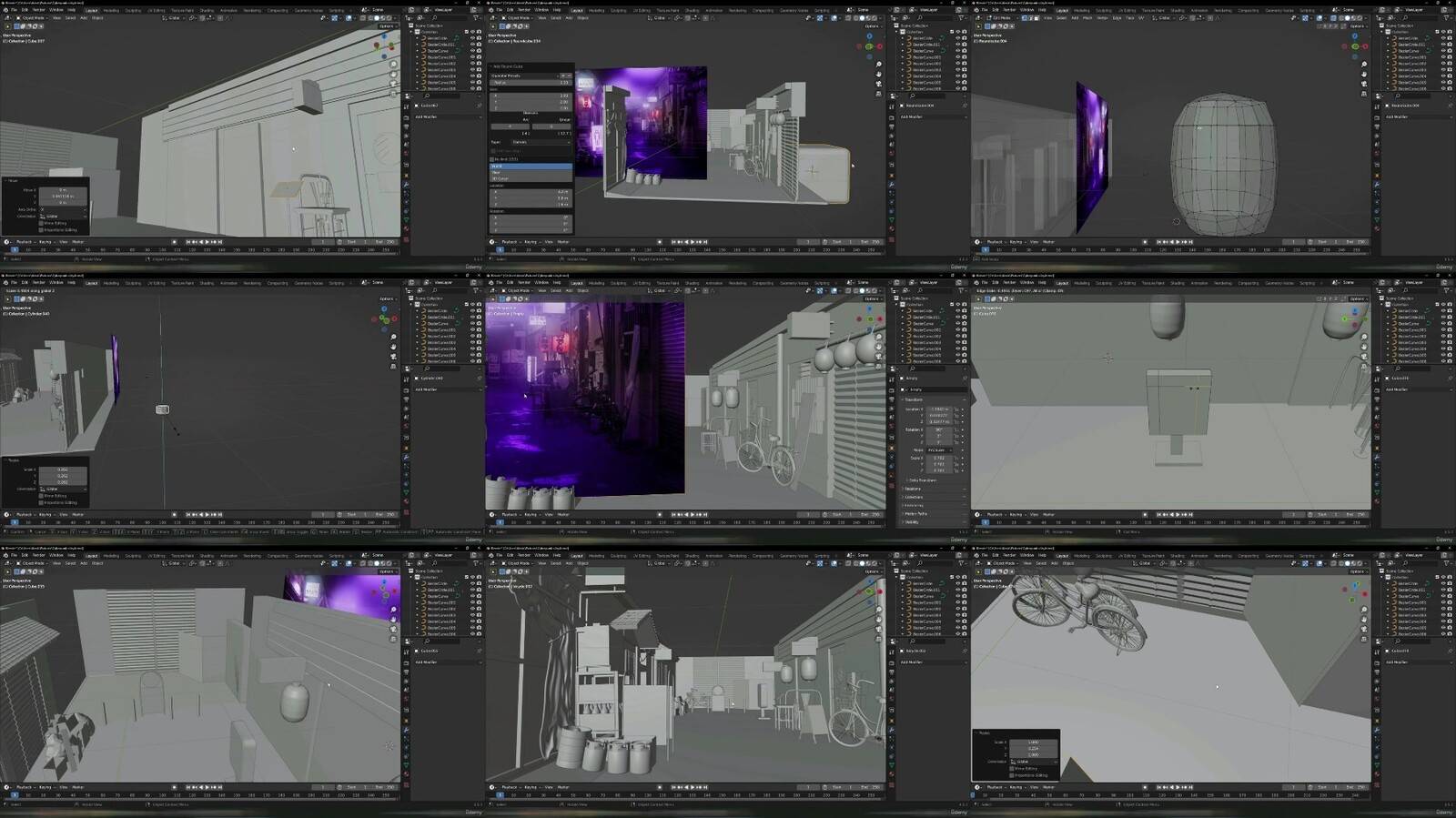Image resolution: width=1456 pixels, height=818 pixels.
Task: Open the File menu in the top-left window
Action: click(14, 10)
